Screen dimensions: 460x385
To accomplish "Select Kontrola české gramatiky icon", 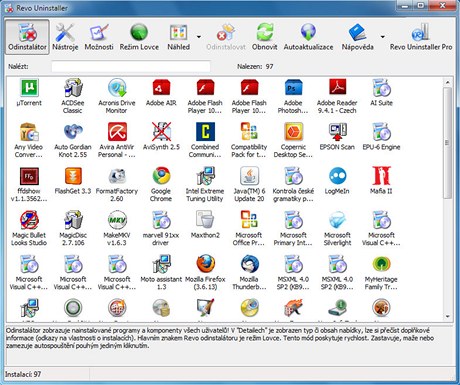I will (293, 176).
